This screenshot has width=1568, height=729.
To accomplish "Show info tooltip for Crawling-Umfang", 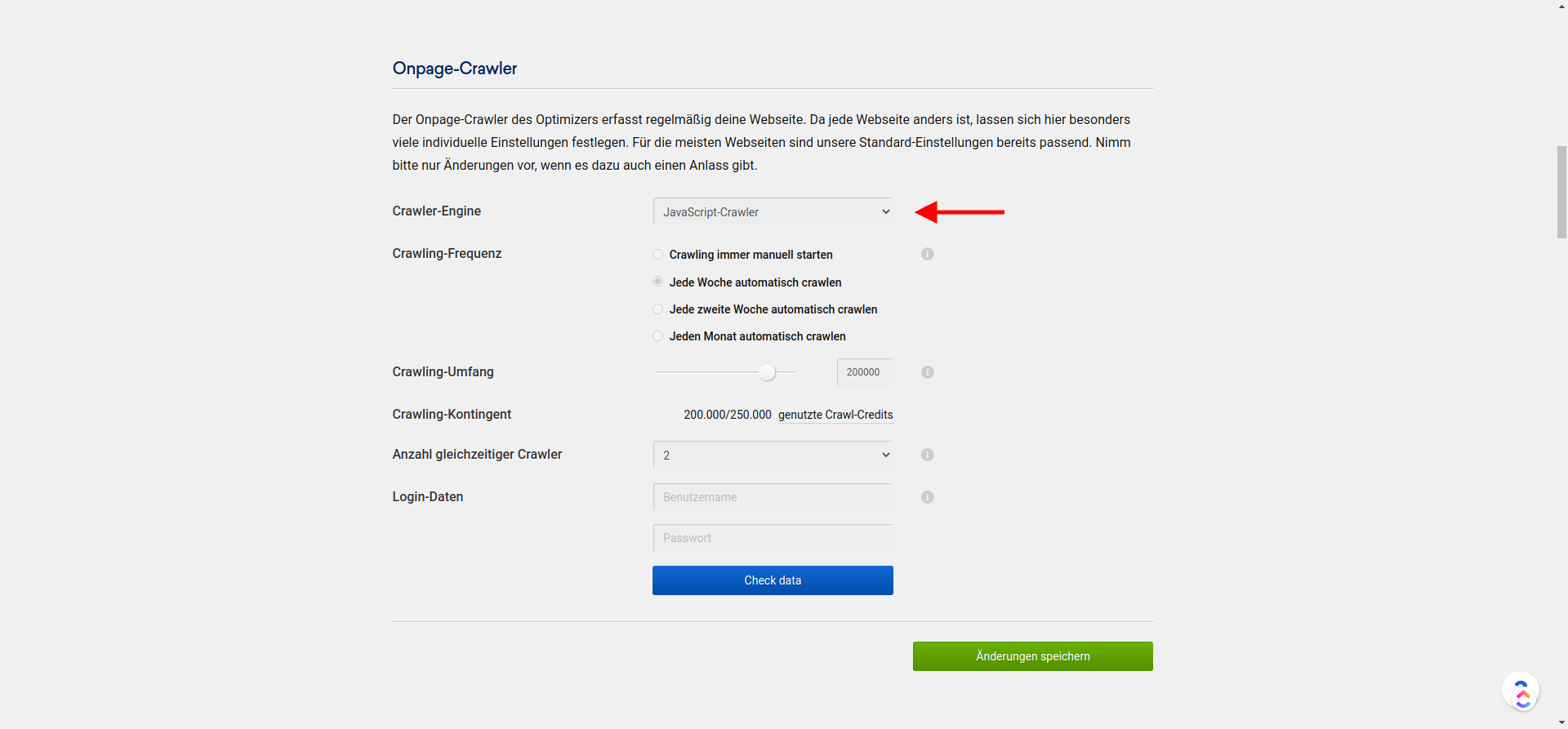I will (x=927, y=372).
